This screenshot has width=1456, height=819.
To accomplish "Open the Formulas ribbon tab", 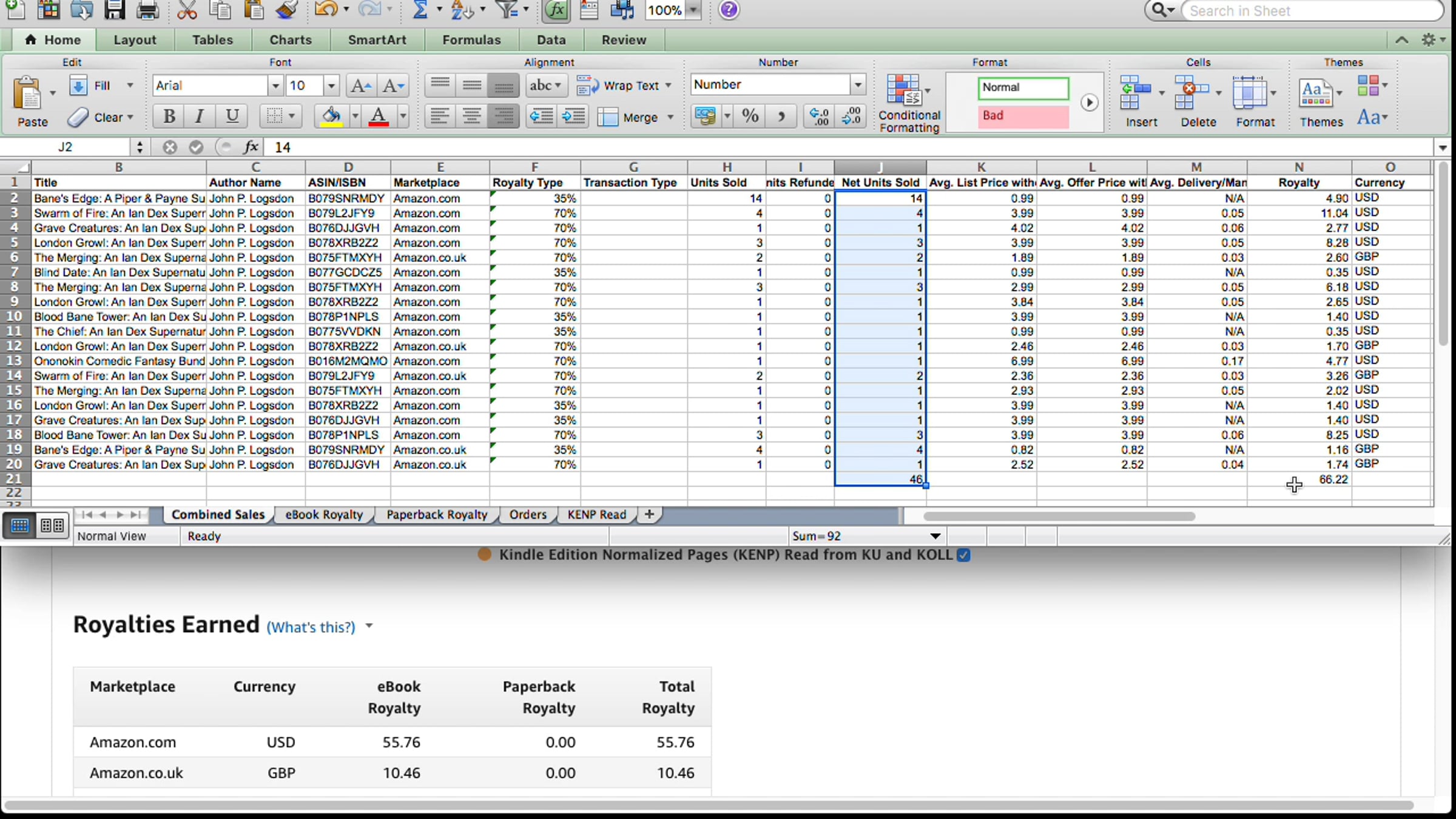I will [471, 40].
